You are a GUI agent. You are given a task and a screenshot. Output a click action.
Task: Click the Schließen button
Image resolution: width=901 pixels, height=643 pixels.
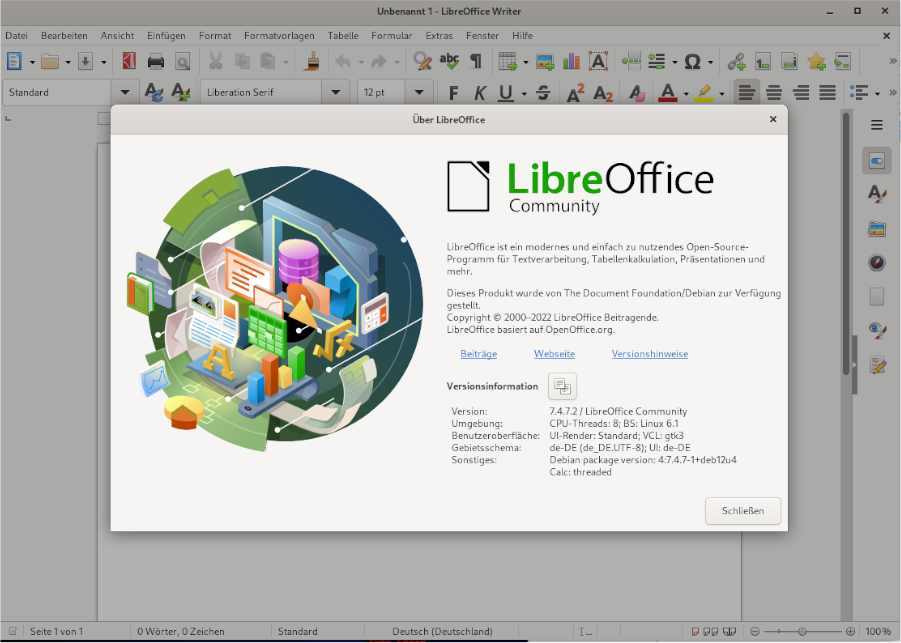pos(743,511)
